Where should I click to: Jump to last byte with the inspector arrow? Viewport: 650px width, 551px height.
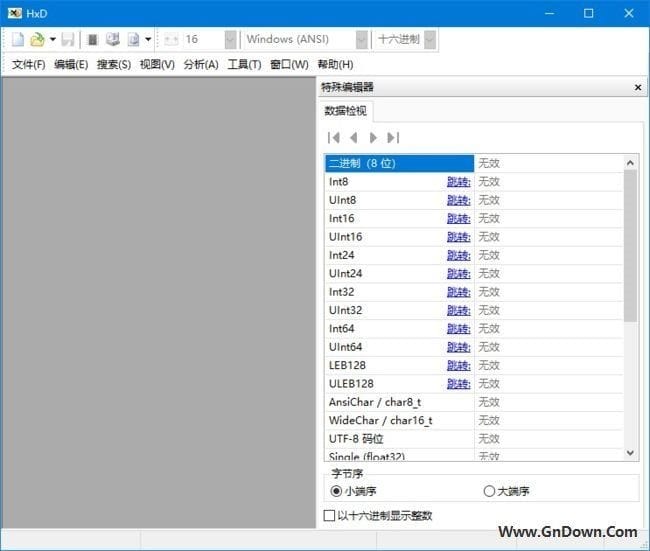[393, 138]
